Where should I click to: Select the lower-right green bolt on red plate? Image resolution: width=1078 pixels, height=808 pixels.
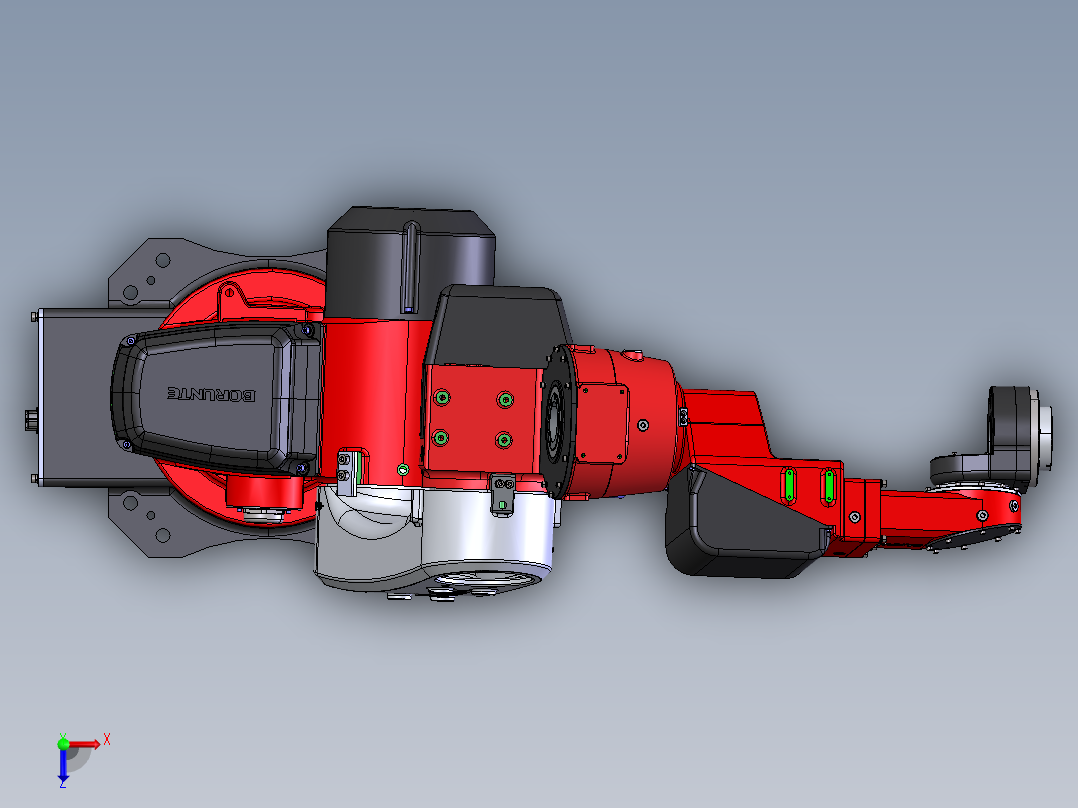504,440
